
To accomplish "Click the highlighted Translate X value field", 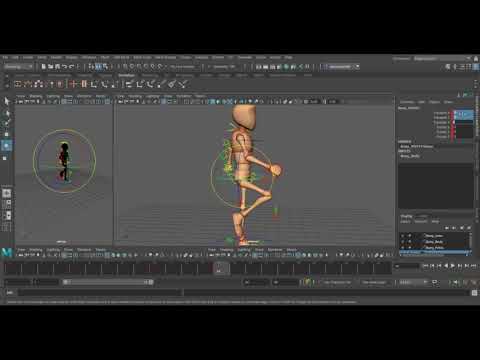I will point(464,114).
